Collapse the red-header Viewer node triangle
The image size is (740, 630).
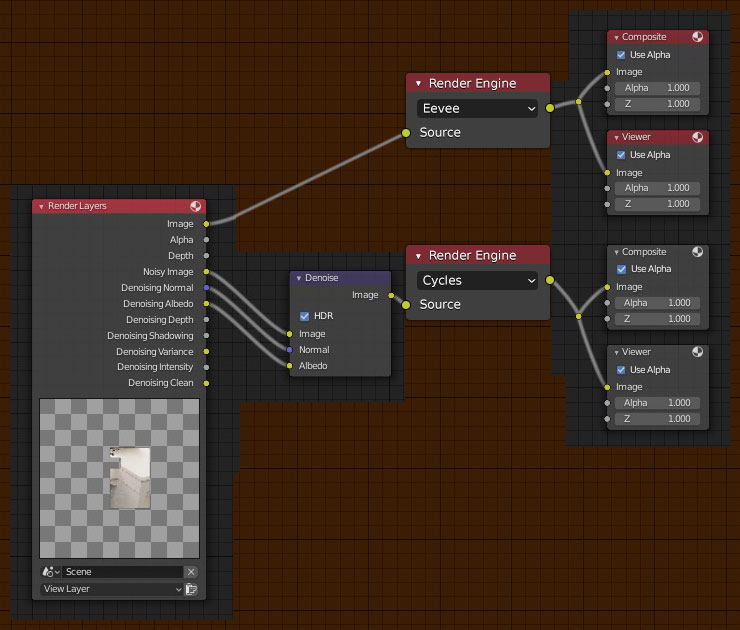pyautogui.click(x=616, y=137)
